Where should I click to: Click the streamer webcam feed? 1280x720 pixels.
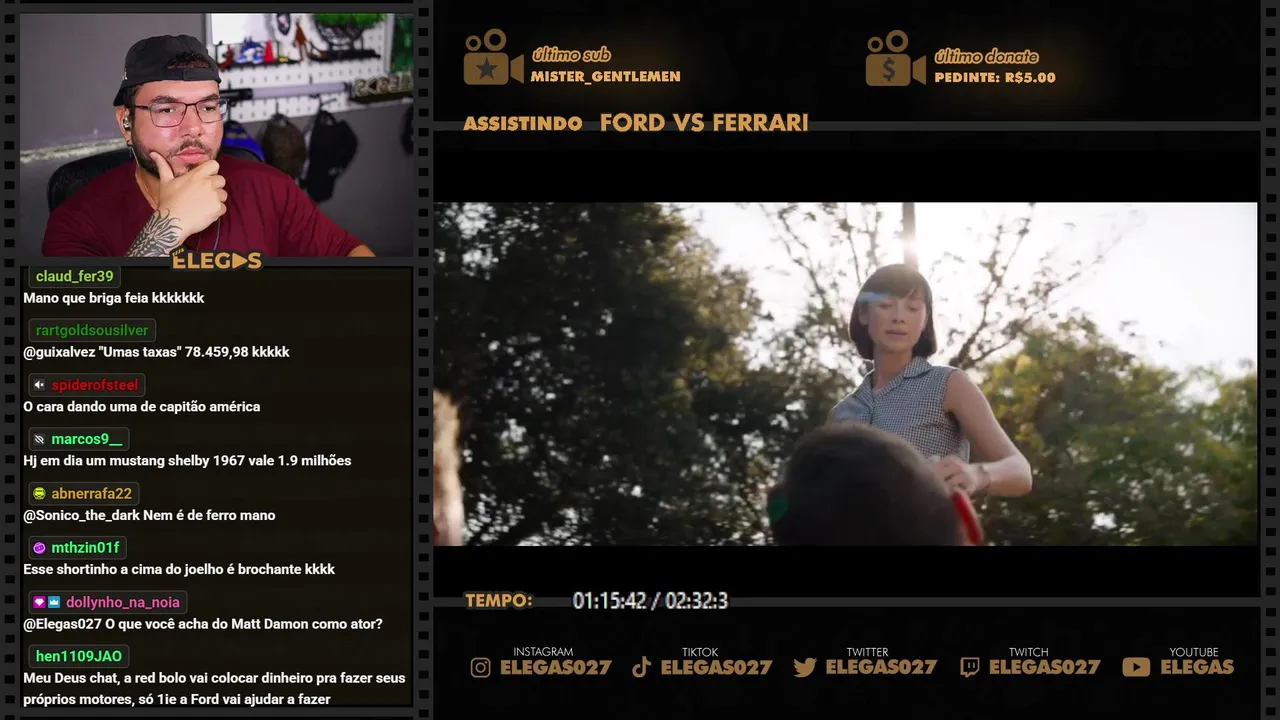217,134
